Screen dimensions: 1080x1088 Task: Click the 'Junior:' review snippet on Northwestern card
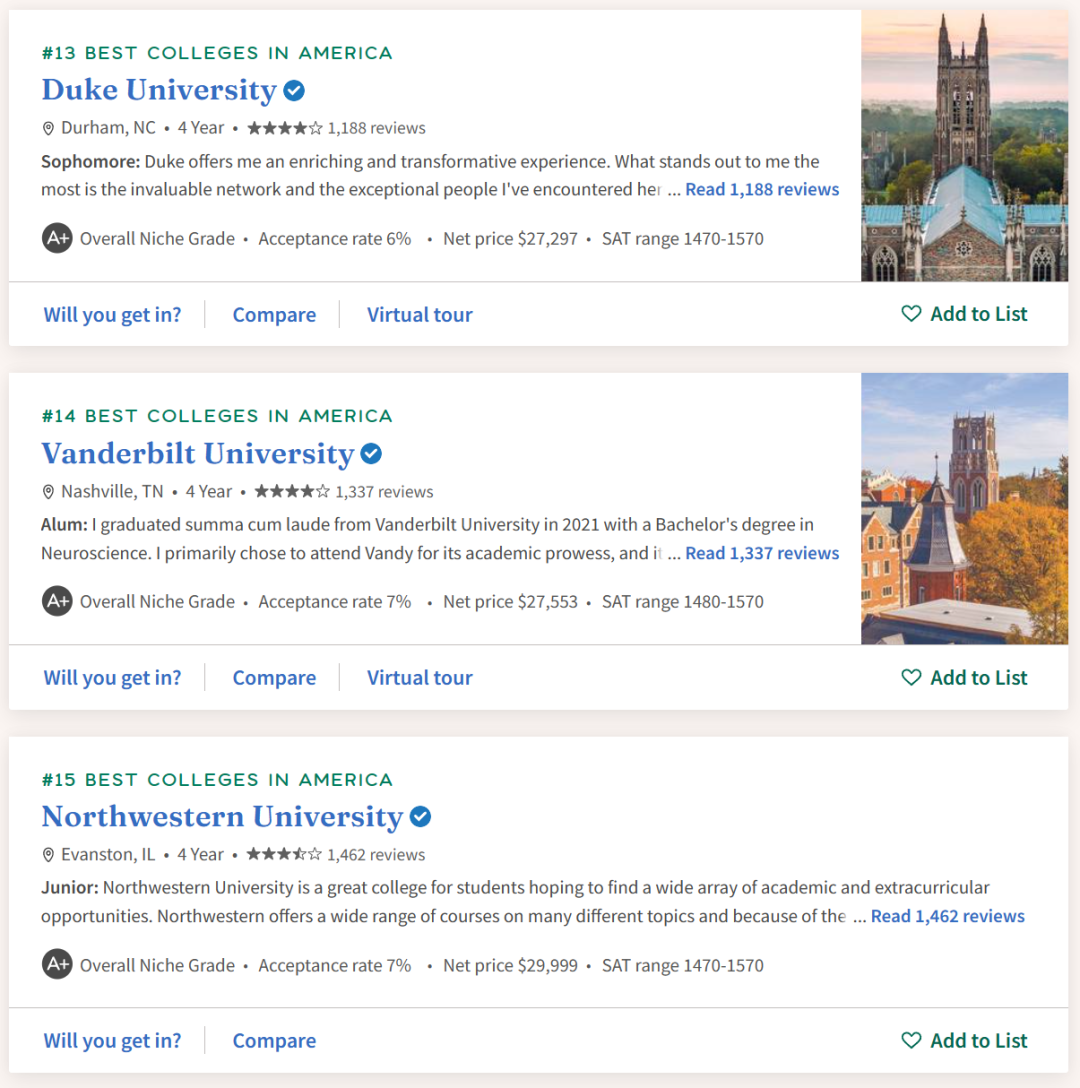[515, 902]
